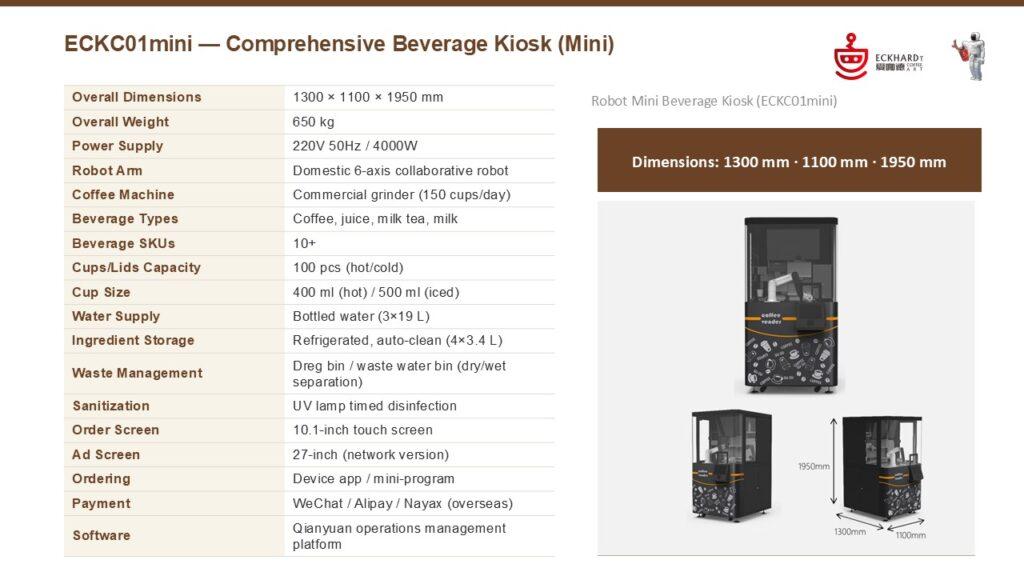Select the large front-view kiosk image
Image resolution: width=1024 pixels, height=576 pixels.
coord(791,305)
